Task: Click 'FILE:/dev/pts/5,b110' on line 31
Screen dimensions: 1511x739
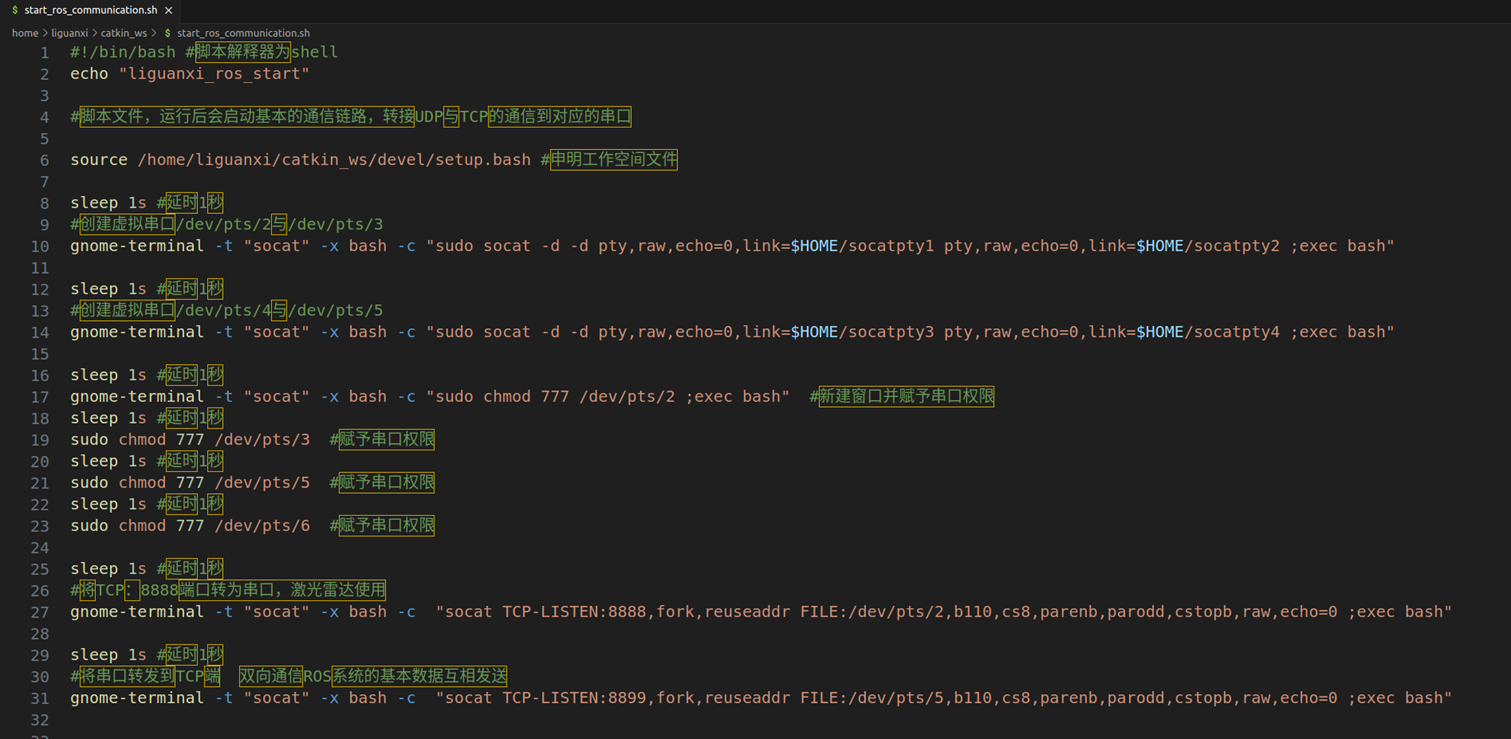Action: 897,698
